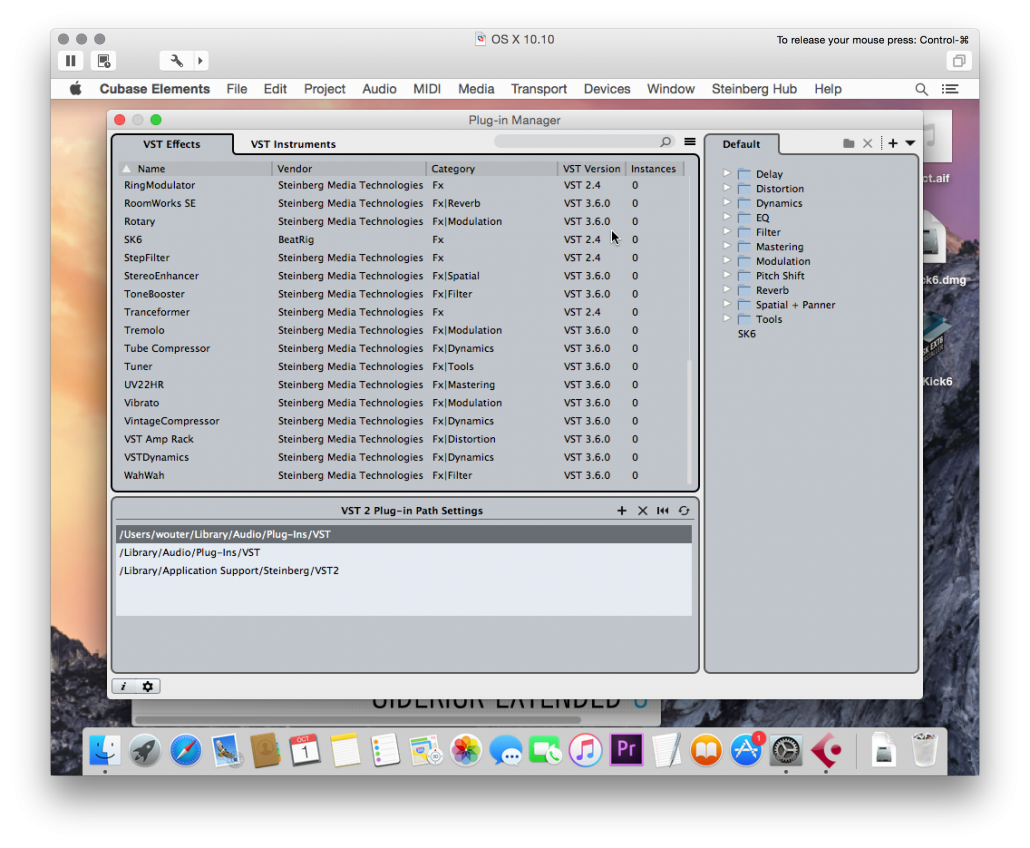Image resolution: width=1030 pixels, height=848 pixels.
Task: Expand the Delay folder
Action: (x=727, y=173)
